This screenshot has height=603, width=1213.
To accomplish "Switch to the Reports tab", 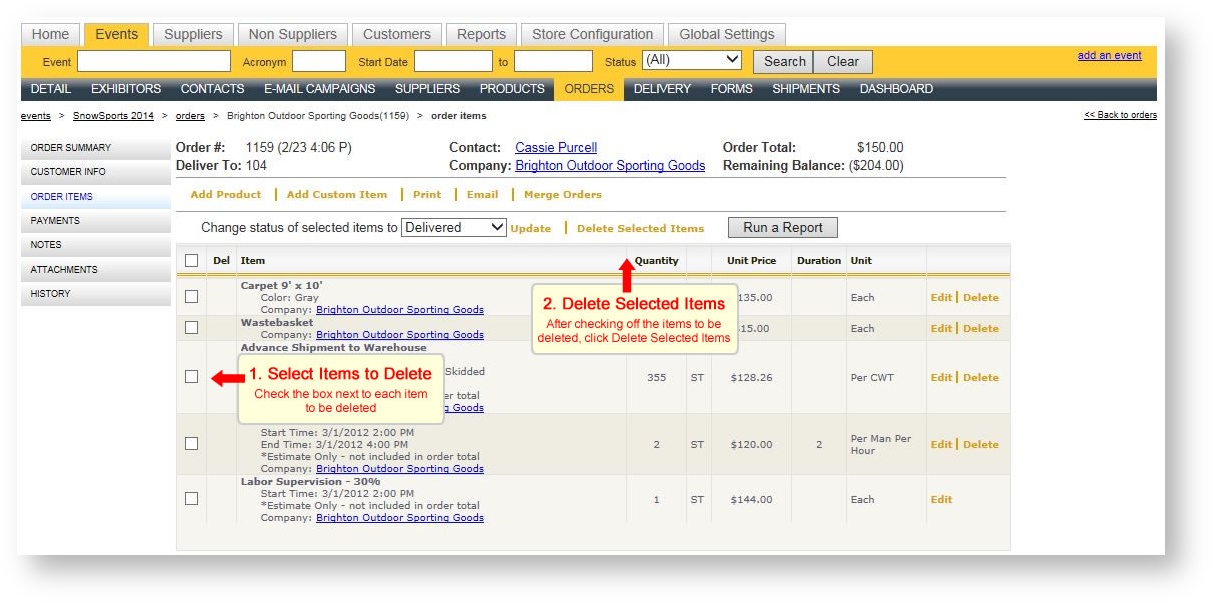I will coord(481,33).
